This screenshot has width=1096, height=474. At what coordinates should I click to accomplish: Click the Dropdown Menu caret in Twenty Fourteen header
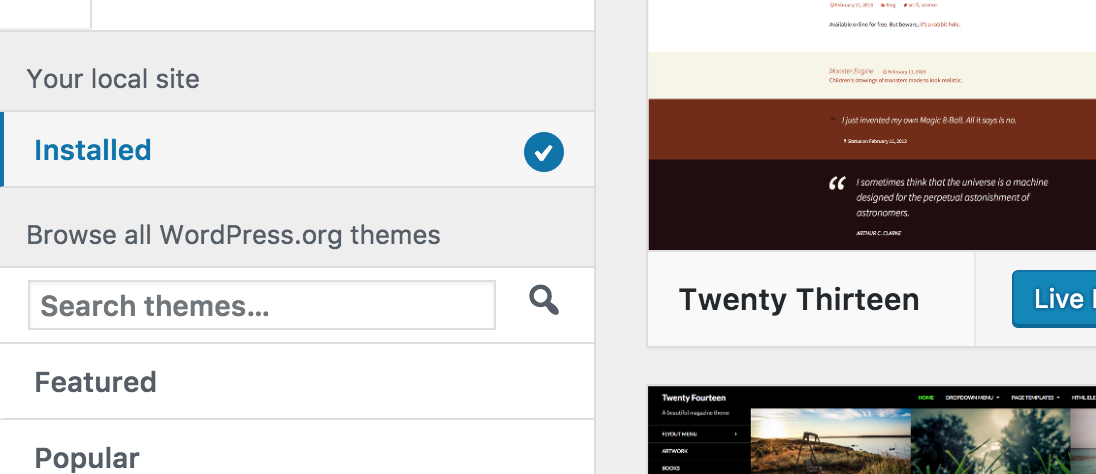tap(997, 398)
